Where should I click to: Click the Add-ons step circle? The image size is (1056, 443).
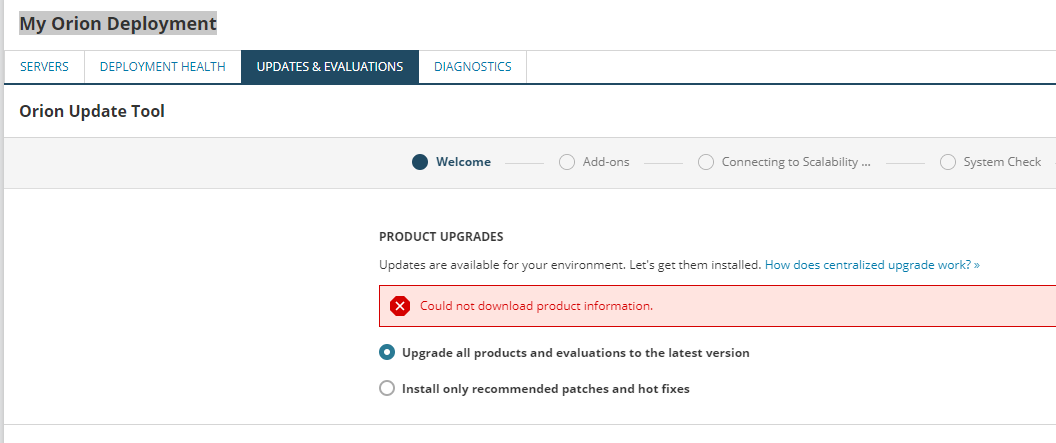(567, 162)
